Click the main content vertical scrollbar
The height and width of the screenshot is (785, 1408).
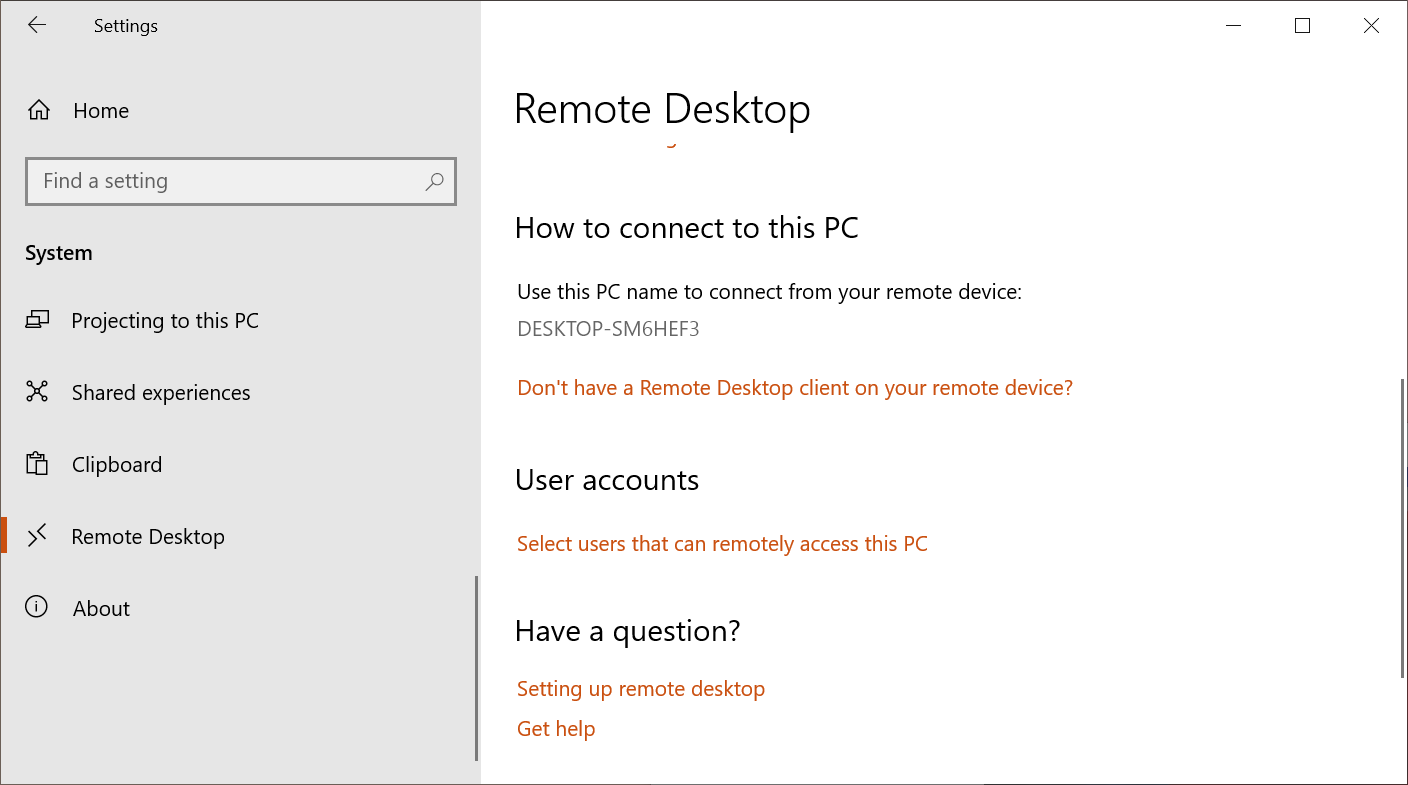click(1403, 528)
